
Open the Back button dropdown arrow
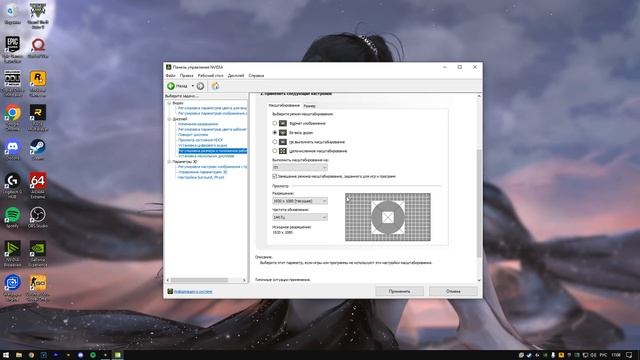[x=193, y=86]
